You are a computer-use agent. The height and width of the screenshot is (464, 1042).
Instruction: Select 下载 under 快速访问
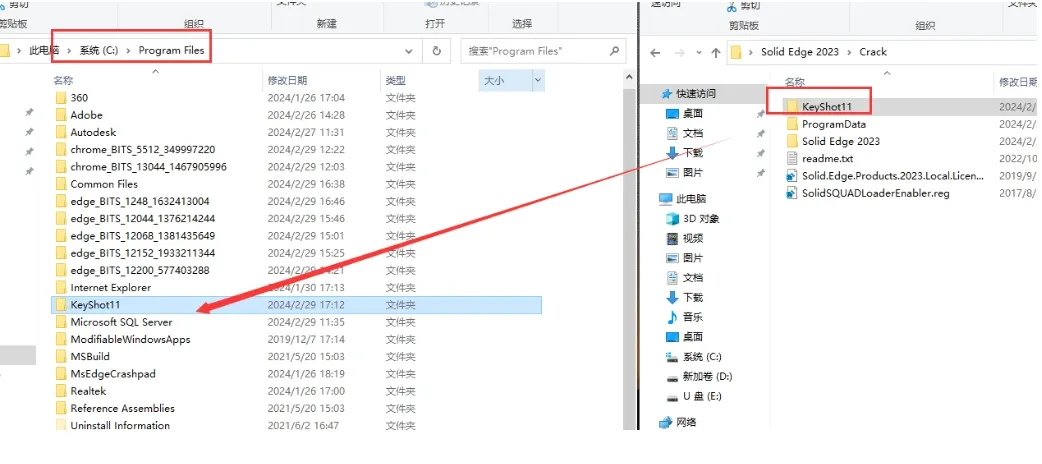(684, 153)
